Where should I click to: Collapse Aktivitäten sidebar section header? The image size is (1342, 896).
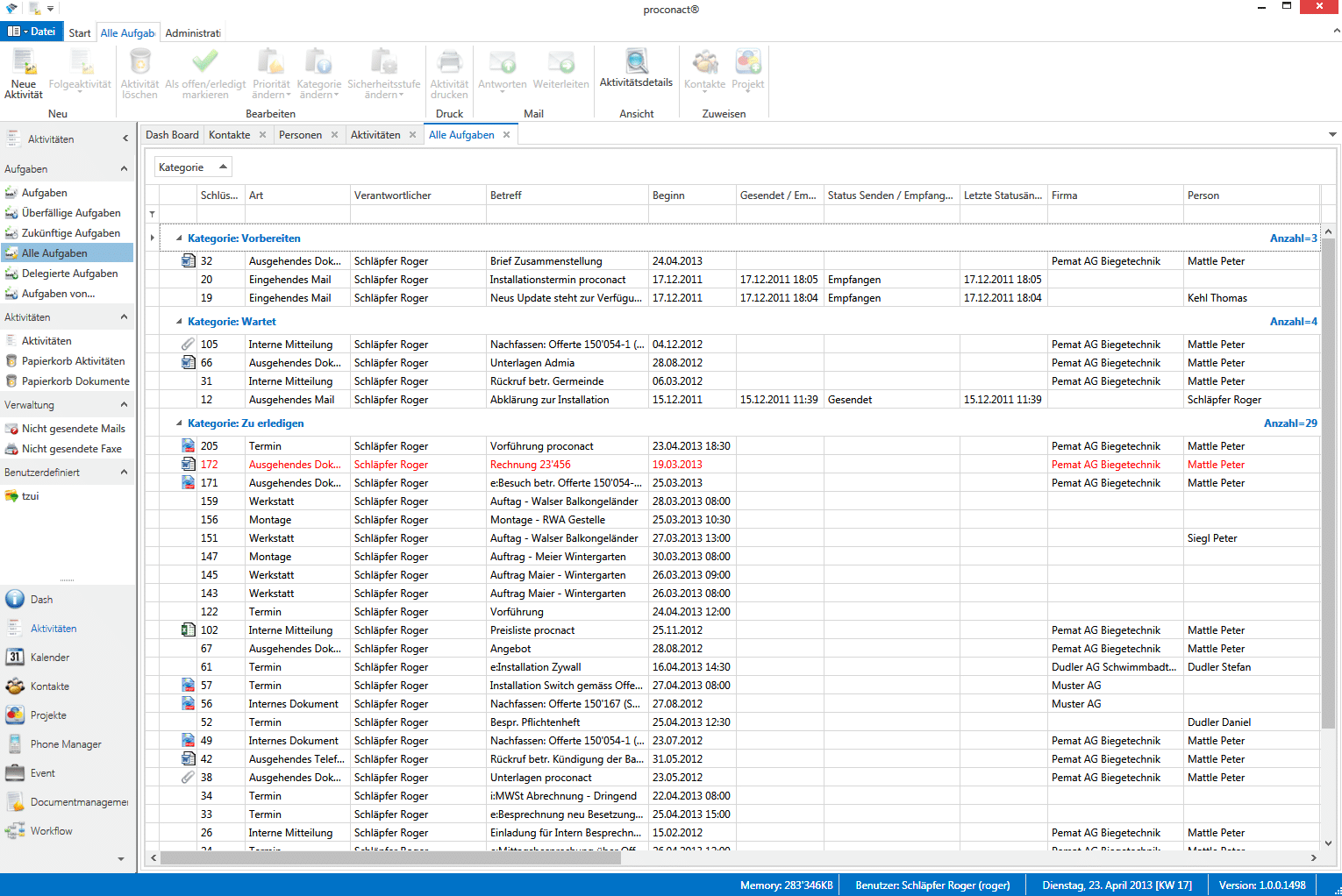coord(124,316)
